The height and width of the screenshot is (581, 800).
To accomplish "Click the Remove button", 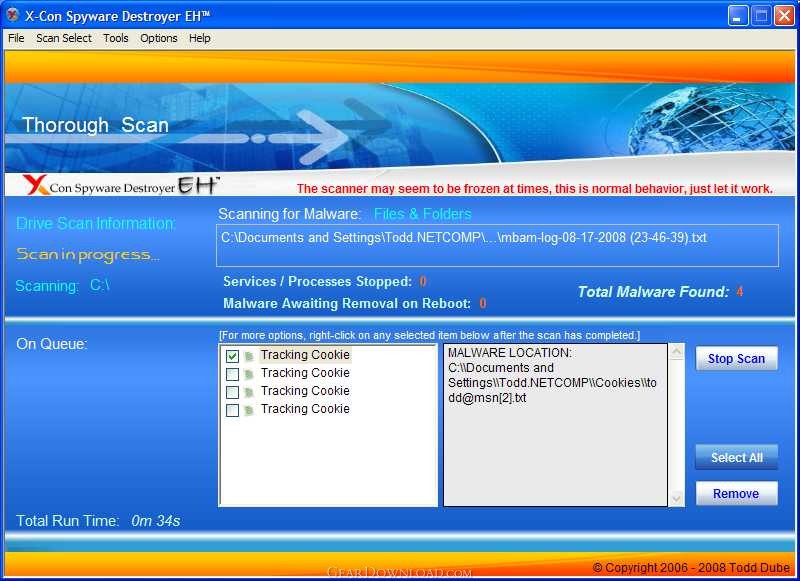I will 736,493.
